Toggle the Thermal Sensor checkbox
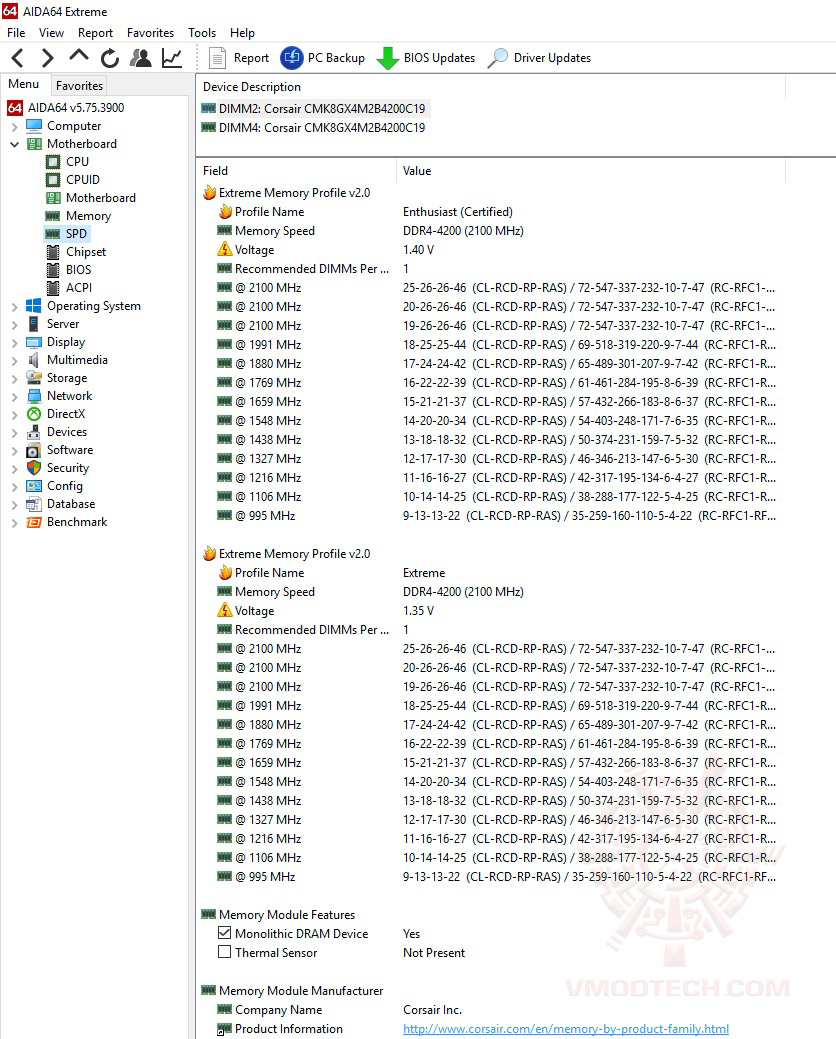 (x=225, y=952)
